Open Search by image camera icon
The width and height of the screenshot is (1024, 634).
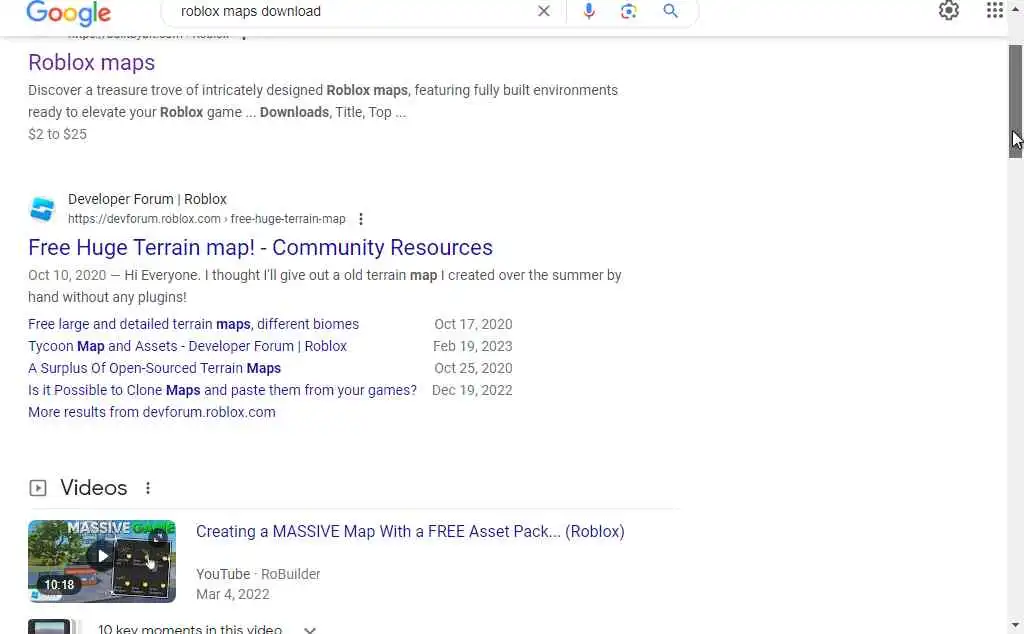click(629, 11)
